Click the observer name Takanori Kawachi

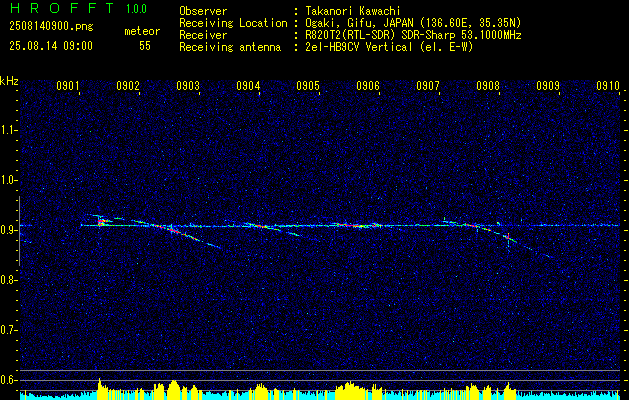(x=353, y=11)
